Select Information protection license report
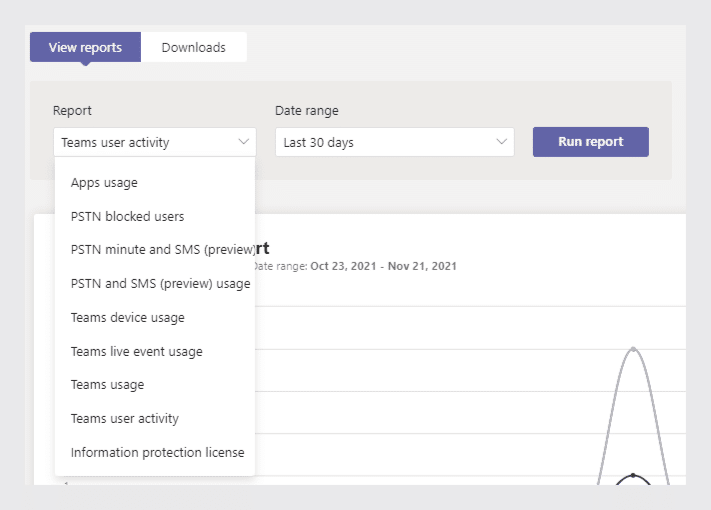Viewport: 711px width, 510px height. pos(155,452)
